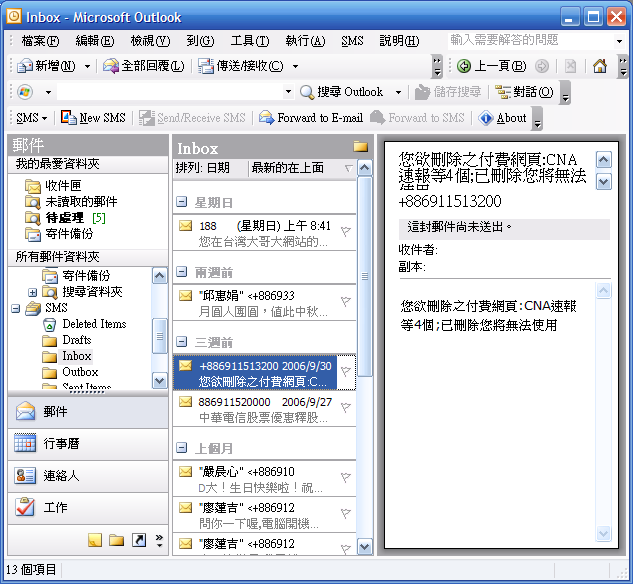Click 全部回覆 reply all icon
The height and width of the screenshot is (584, 633).
tap(111, 66)
